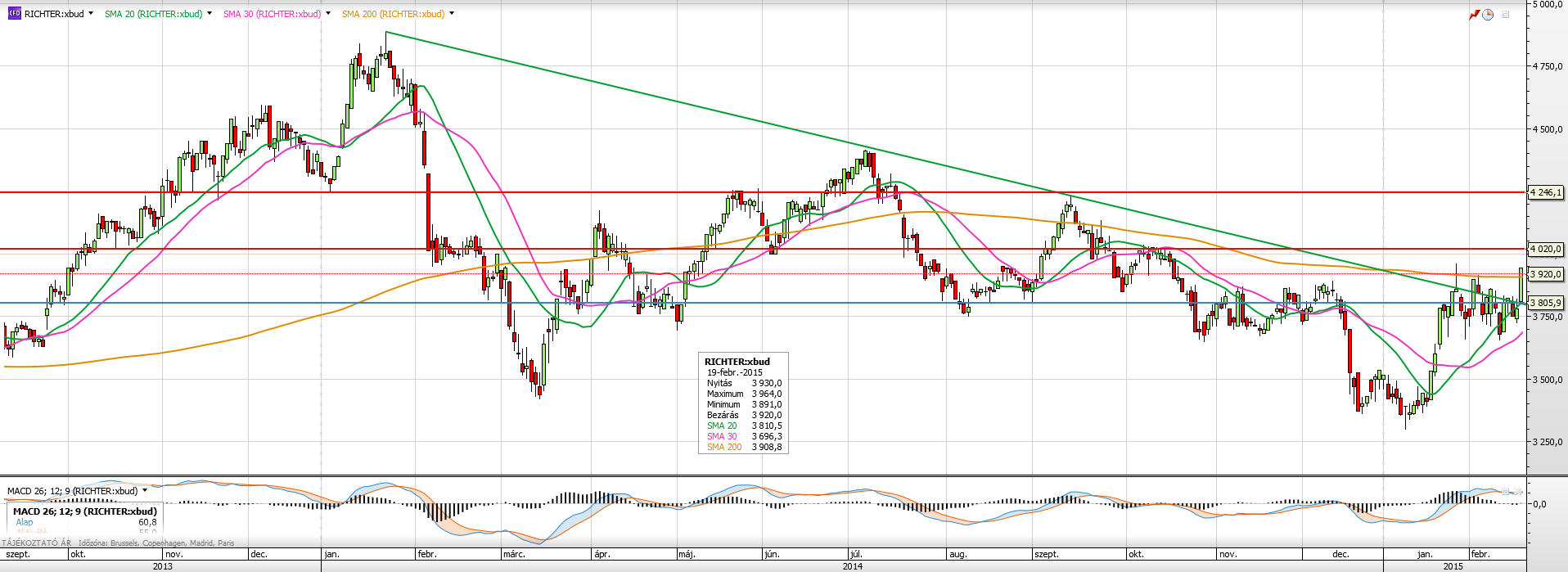Click the okt. 2013 month marker
The height and width of the screenshot is (572, 1568).
click(78, 554)
